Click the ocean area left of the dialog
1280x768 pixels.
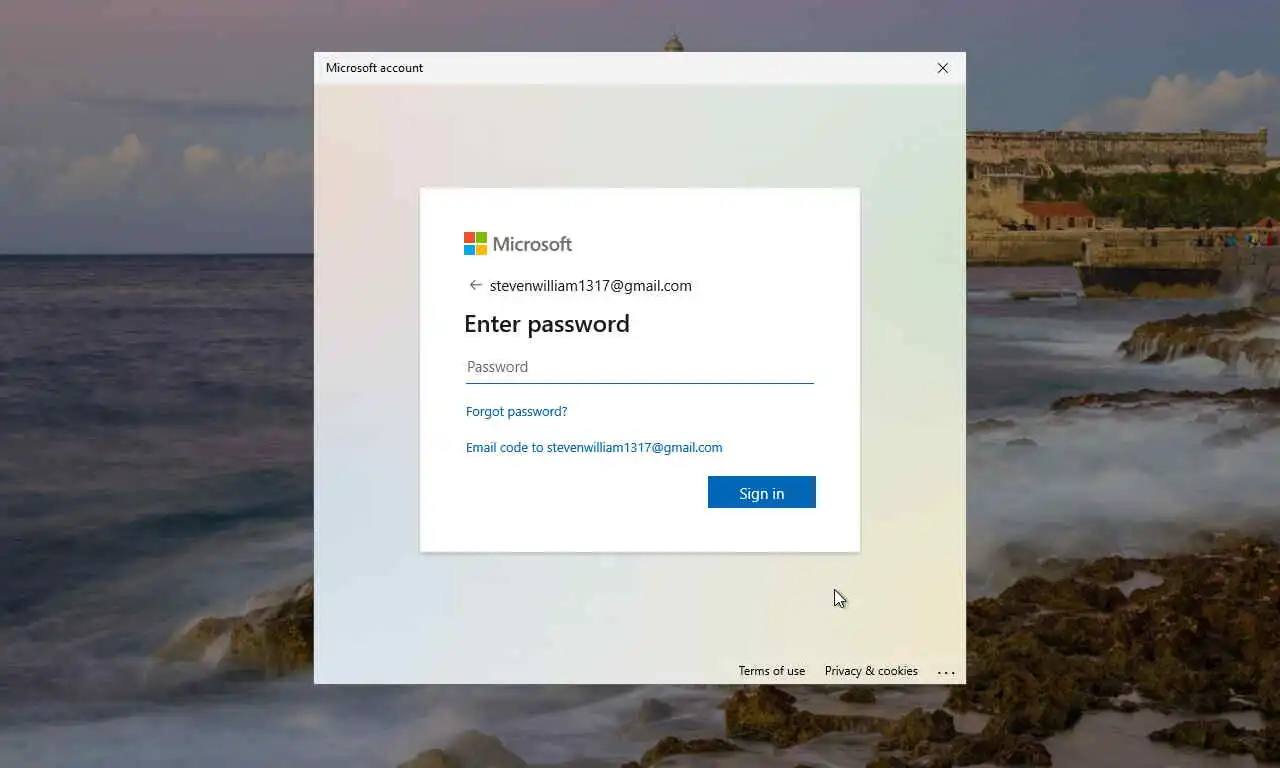[x=150, y=400]
